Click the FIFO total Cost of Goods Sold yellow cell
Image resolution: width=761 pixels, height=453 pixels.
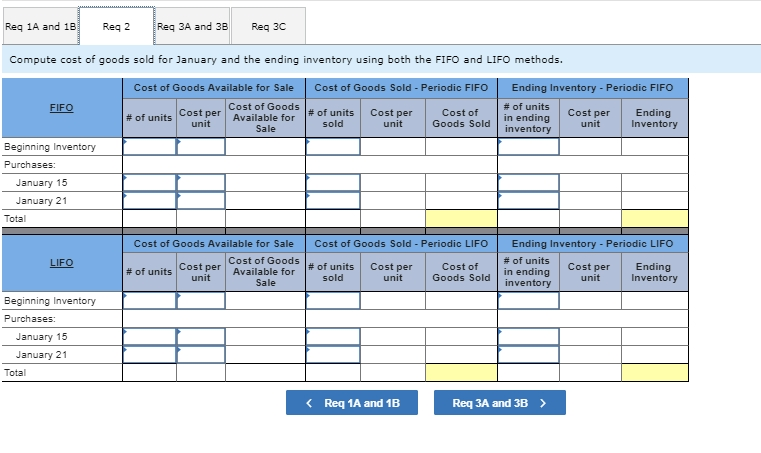pos(461,218)
